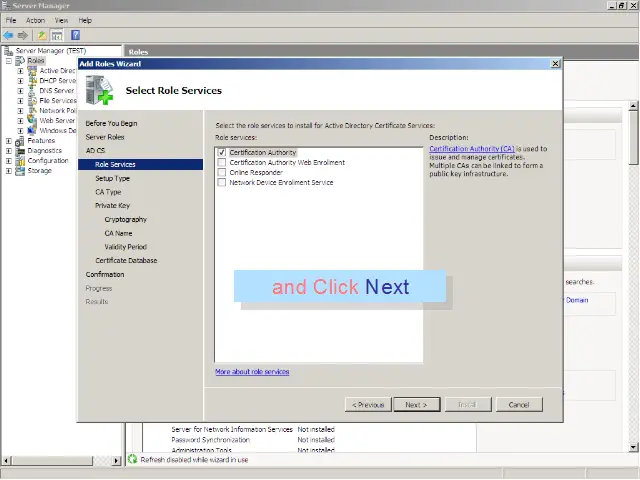Select Private Key in wizard steps
640x480 pixels.
112,205
